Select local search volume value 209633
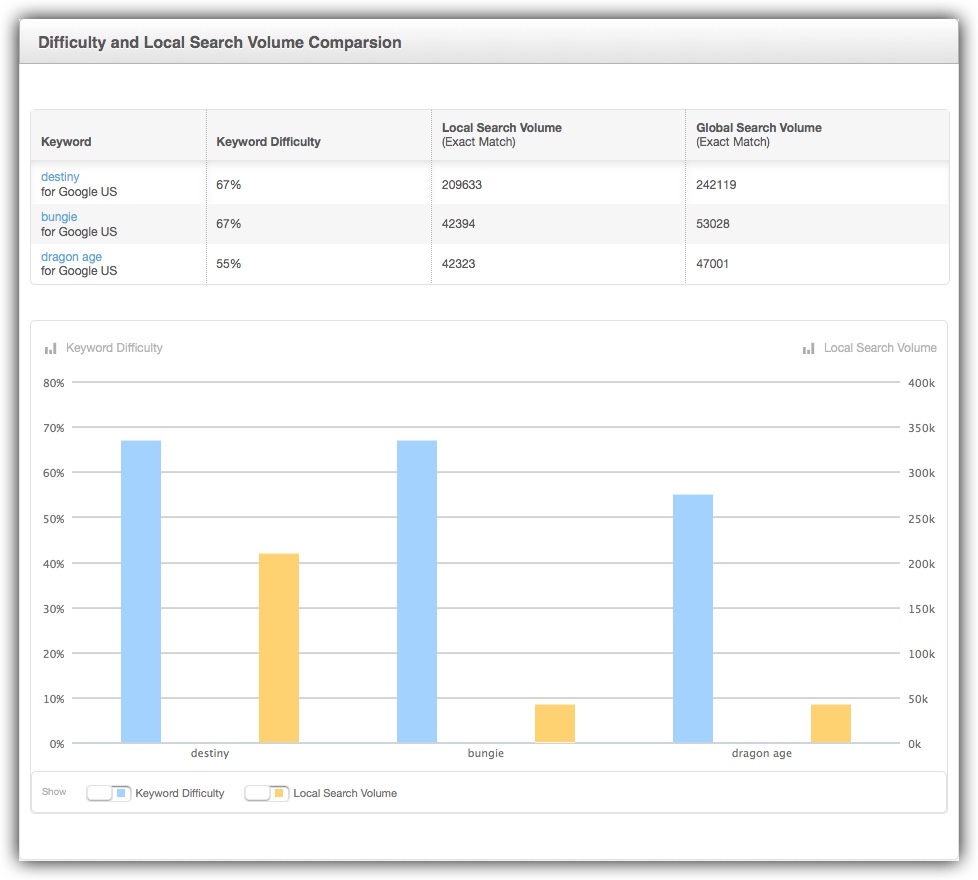This screenshot has height=880, width=978. point(462,185)
